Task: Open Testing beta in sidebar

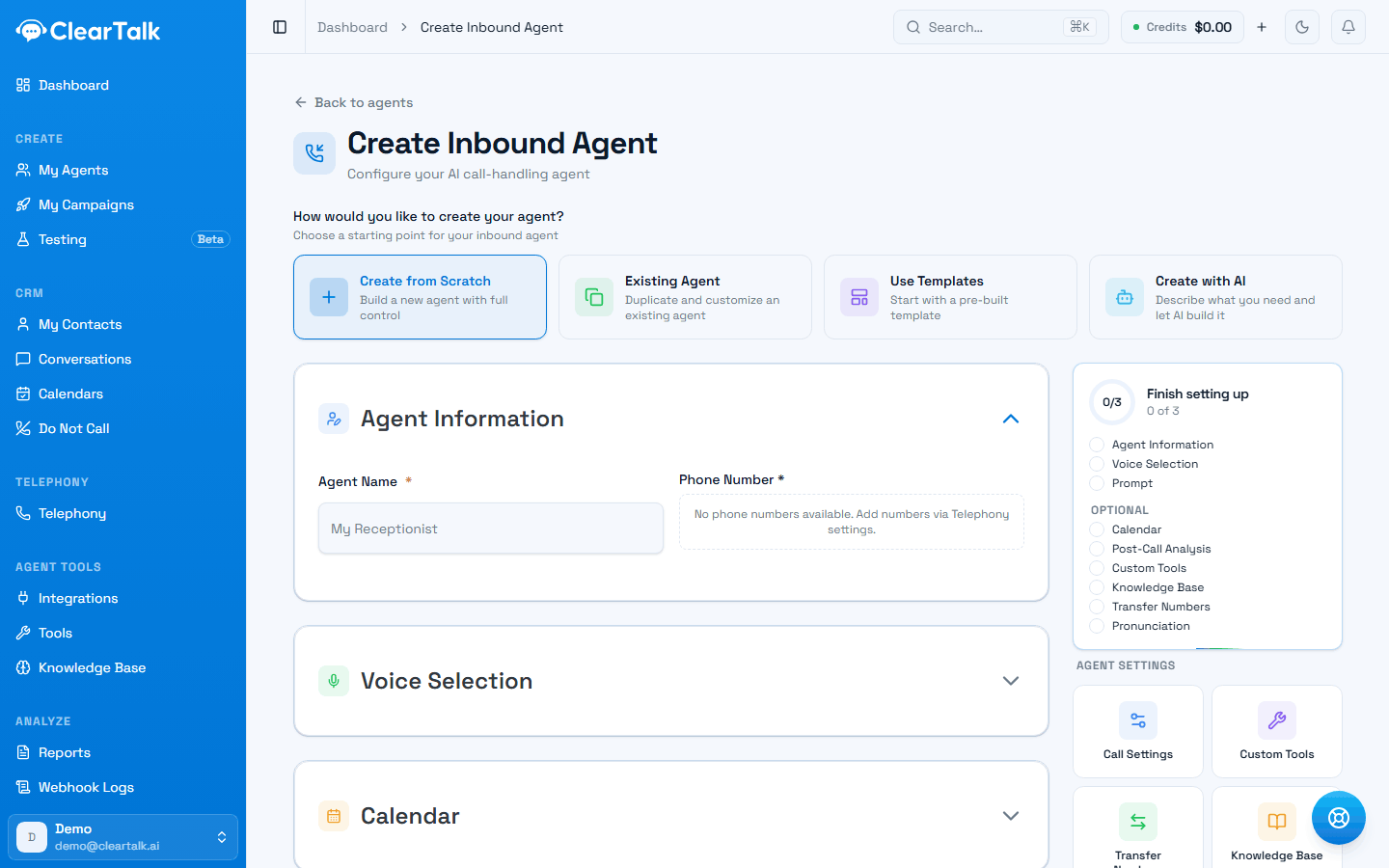Action: tap(123, 239)
